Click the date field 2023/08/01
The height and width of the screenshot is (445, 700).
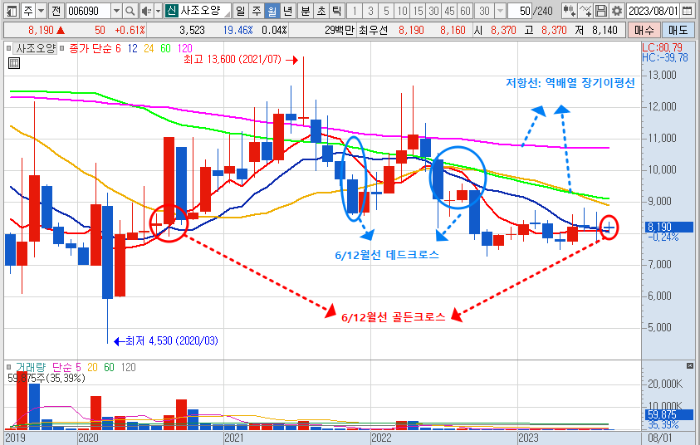pyautogui.click(x=653, y=10)
